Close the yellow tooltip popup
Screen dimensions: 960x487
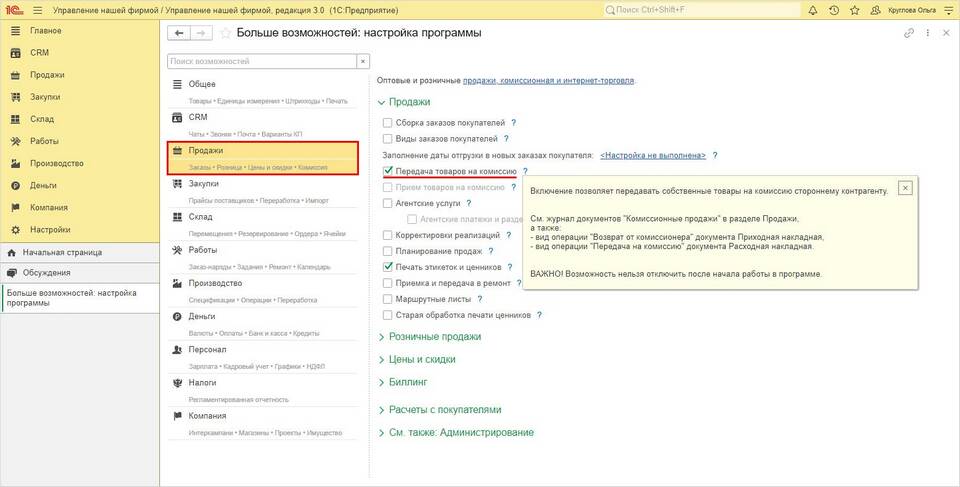[905, 188]
